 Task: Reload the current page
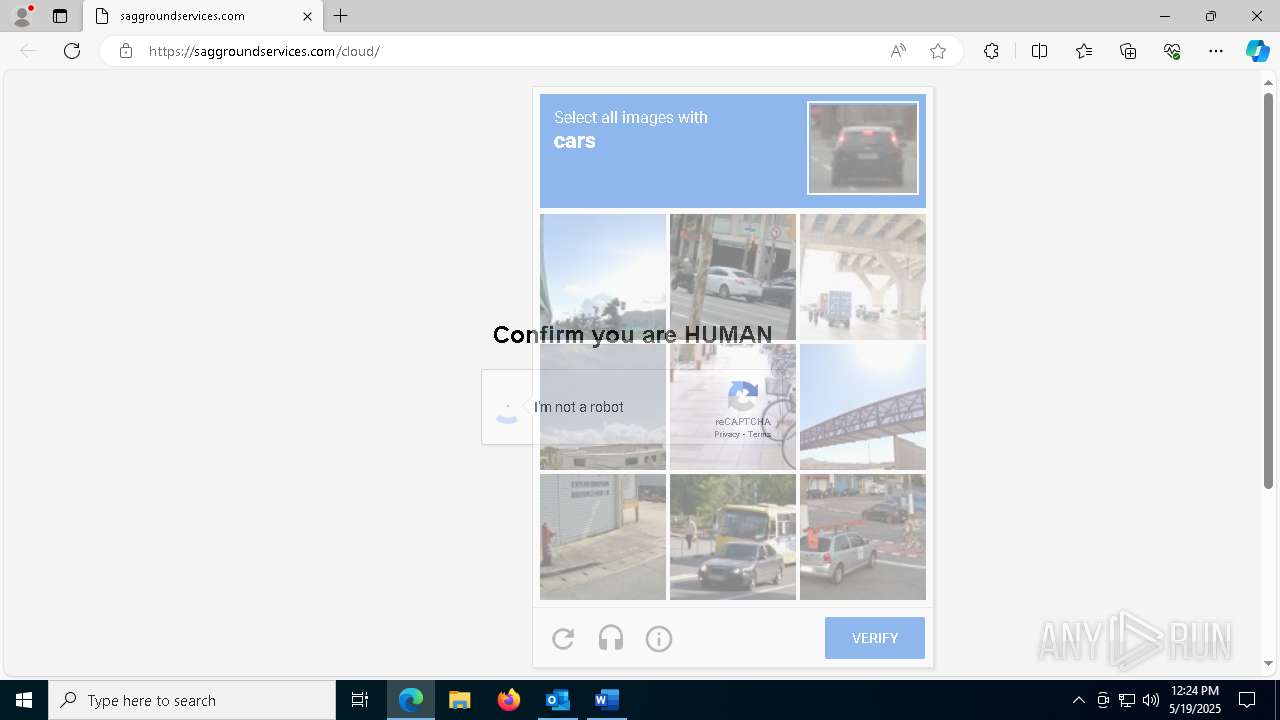coord(72,51)
